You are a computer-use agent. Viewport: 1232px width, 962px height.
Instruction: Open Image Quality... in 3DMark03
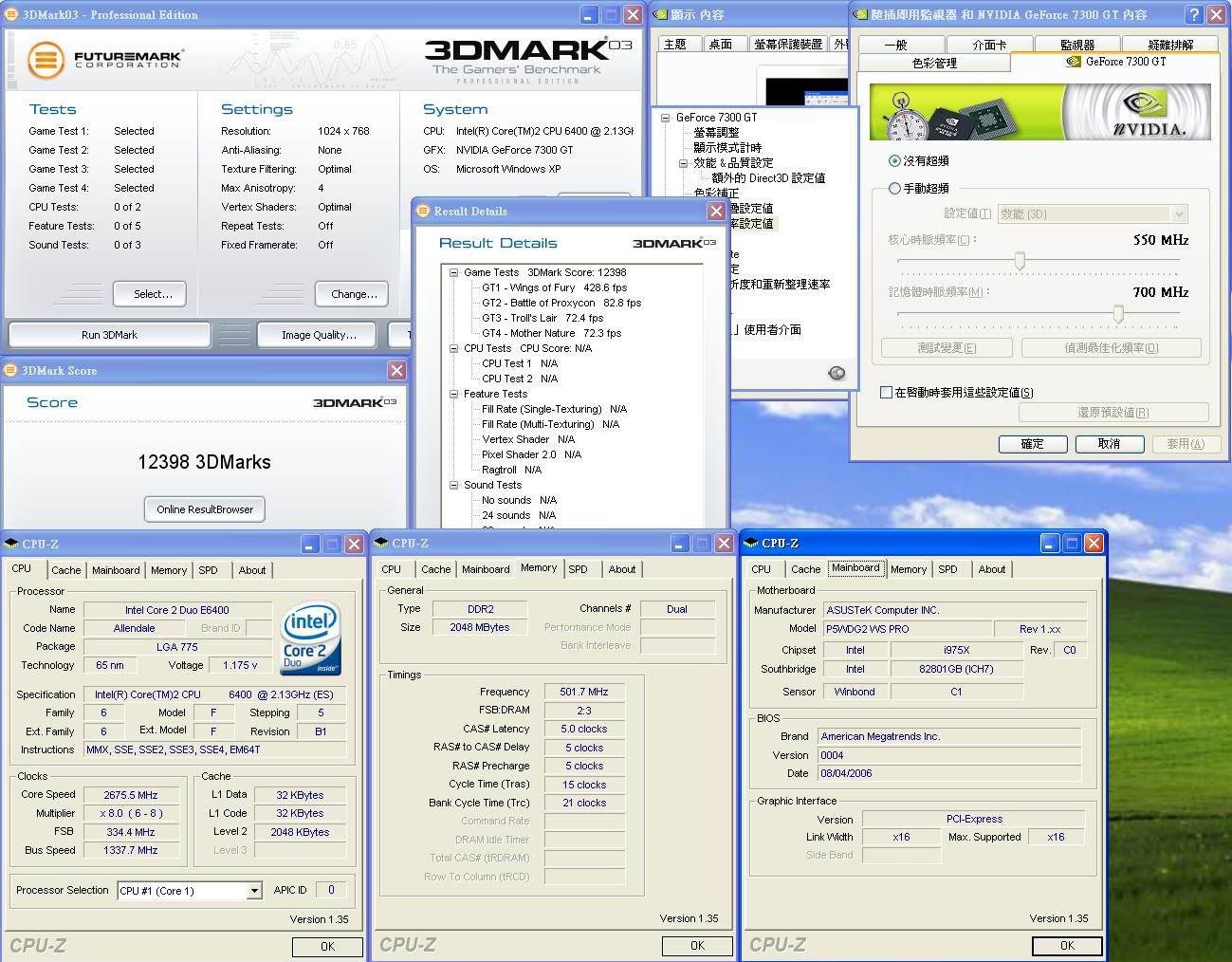[x=319, y=335]
